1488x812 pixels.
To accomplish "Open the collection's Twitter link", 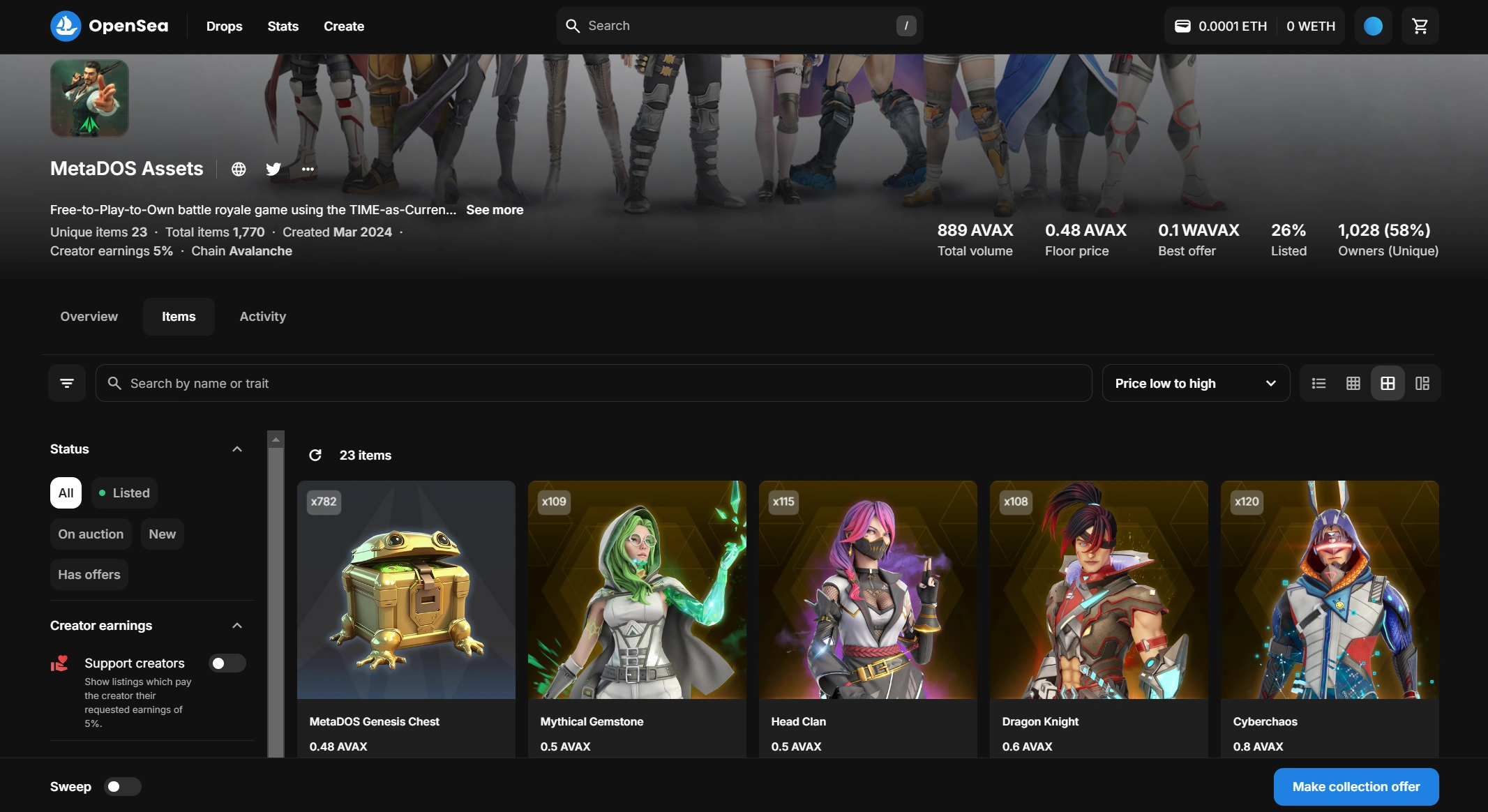I will 273,169.
